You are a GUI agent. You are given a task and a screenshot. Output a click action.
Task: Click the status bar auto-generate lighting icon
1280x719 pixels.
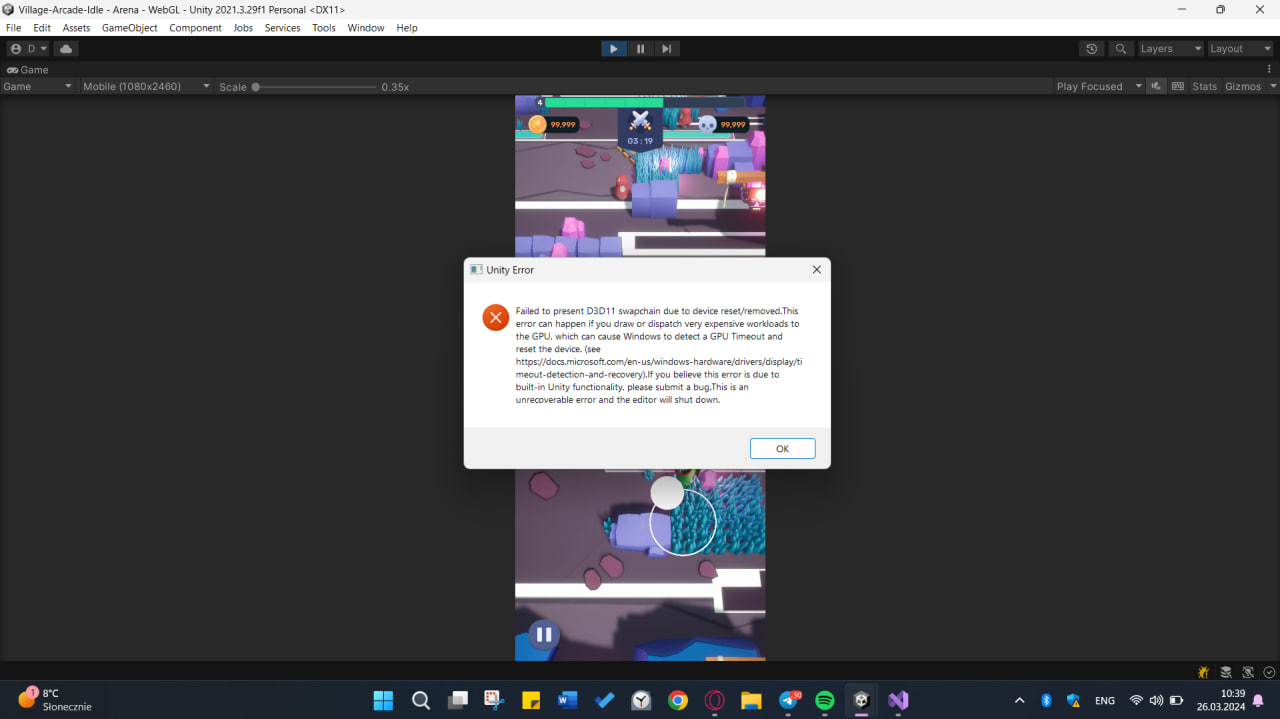pyautogui.click(x=1248, y=672)
